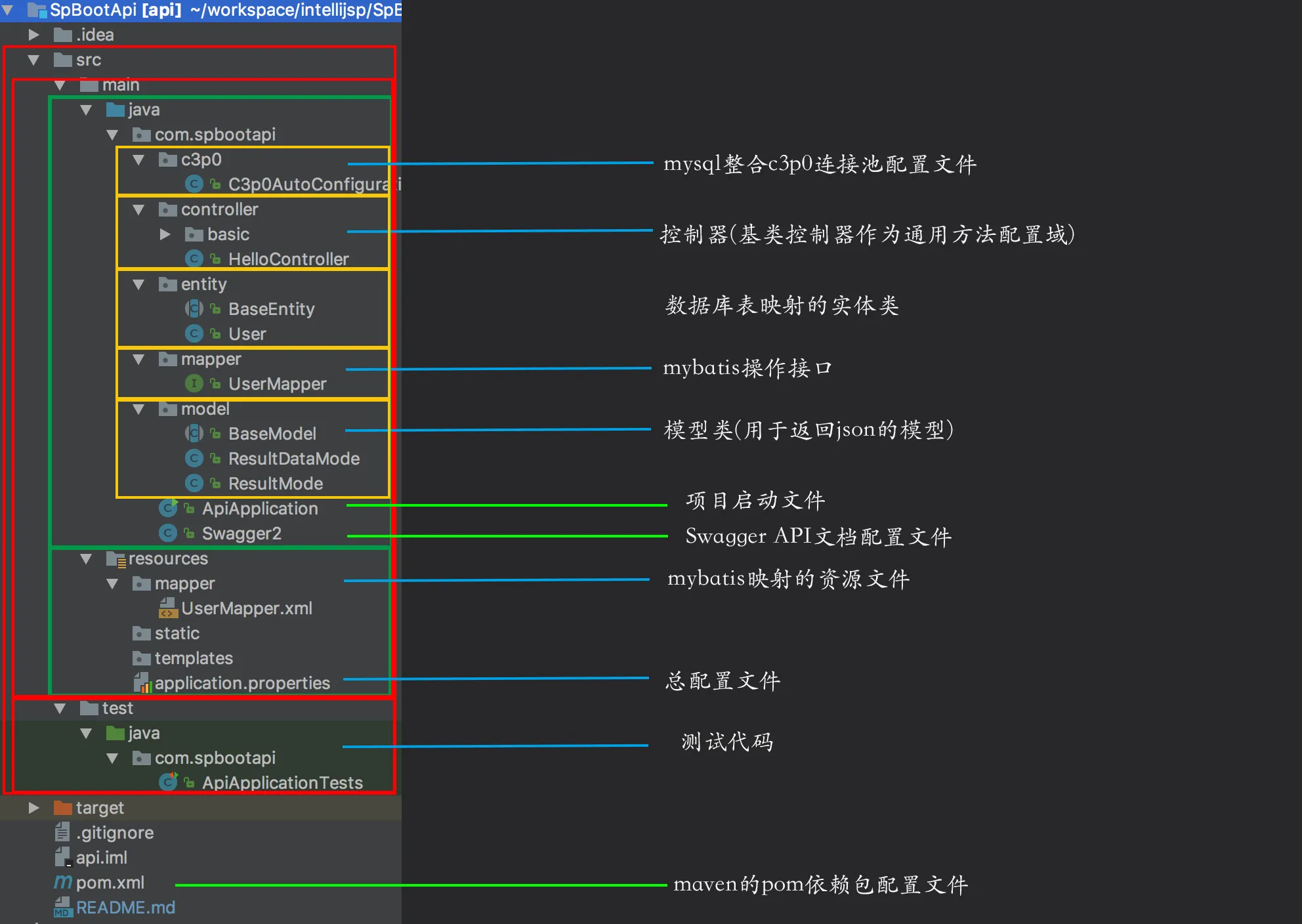Viewport: 1302px width, 924px height.
Task: Click the BaseEntity abstract class icon
Action: click(x=194, y=308)
